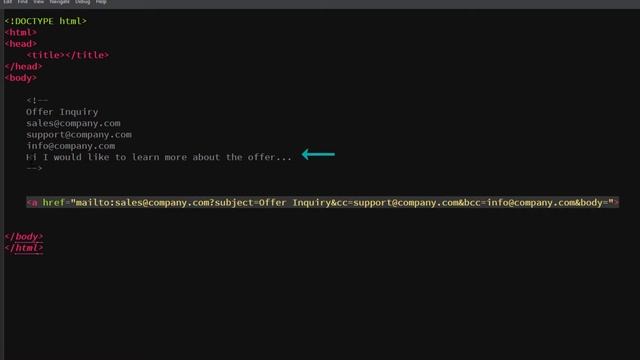This screenshot has width=640, height=360.
Task: Click the <!DOCTYPE html> line
Action: (x=45, y=21)
